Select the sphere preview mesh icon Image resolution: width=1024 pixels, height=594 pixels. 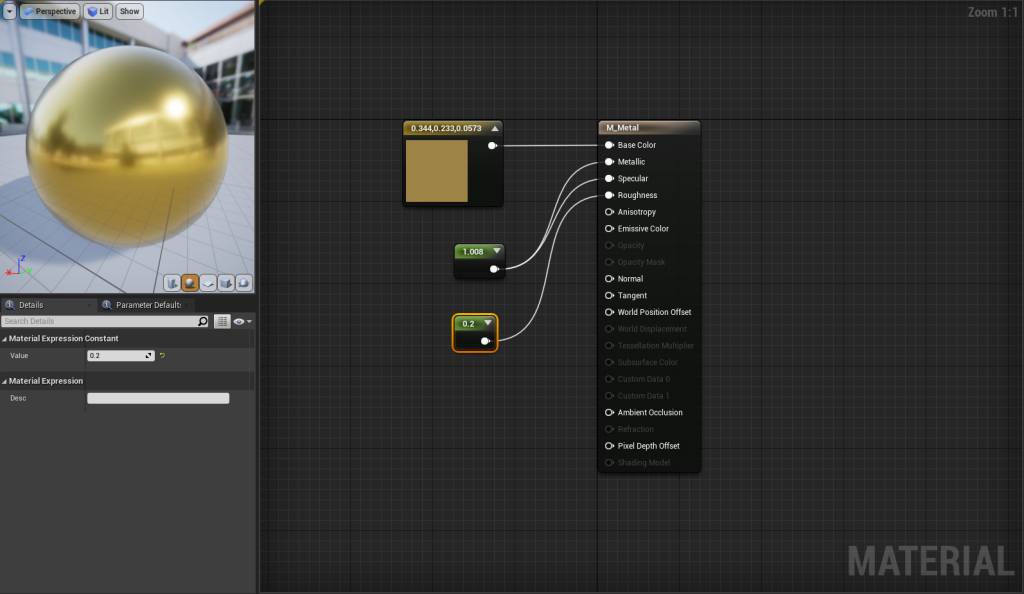[x=190, y=283]
